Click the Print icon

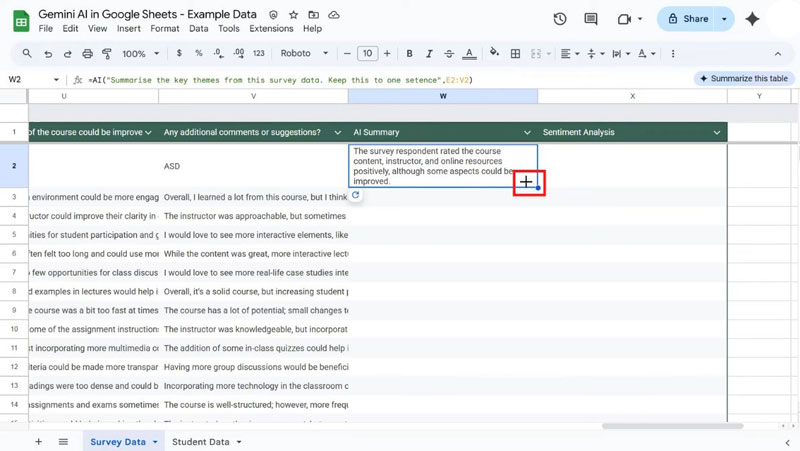88,53
